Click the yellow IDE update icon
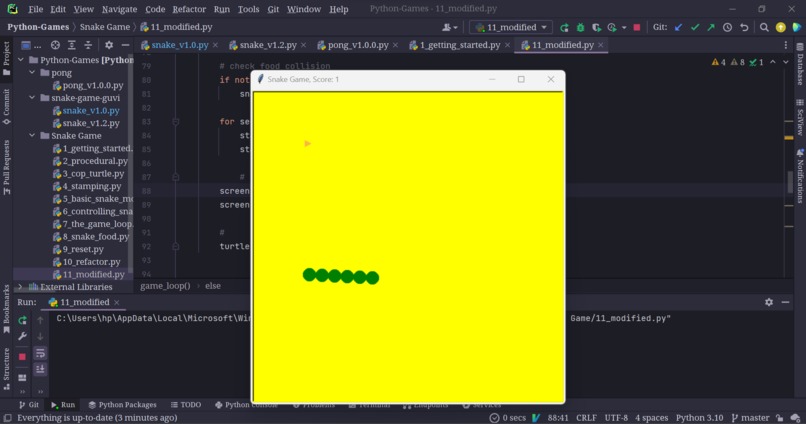 [781, 27]
